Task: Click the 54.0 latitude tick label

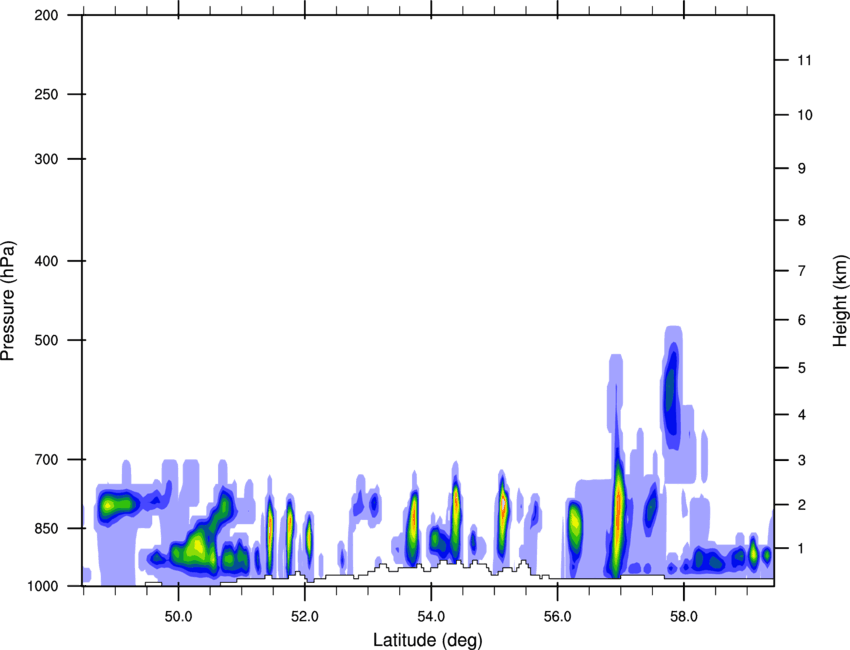Action: (x=431, y=616)
